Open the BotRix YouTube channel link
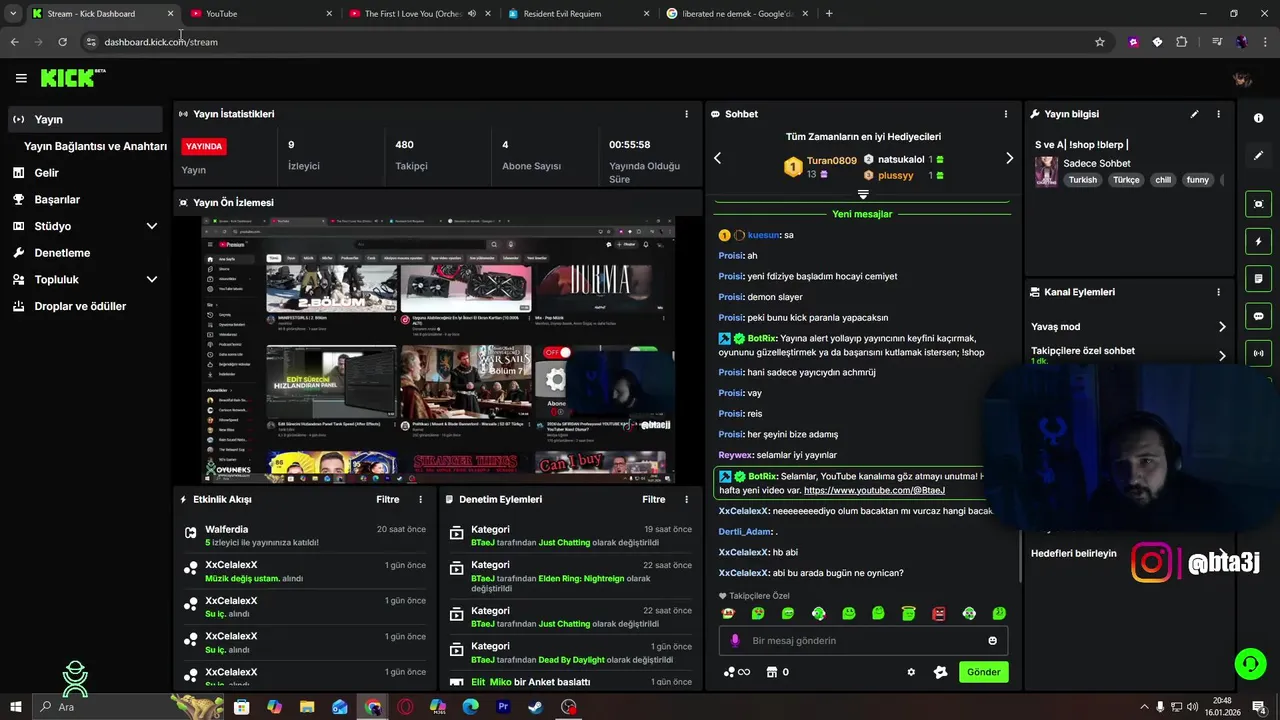1280x720 pixels. pyautogui.click(x=874, y=490)
